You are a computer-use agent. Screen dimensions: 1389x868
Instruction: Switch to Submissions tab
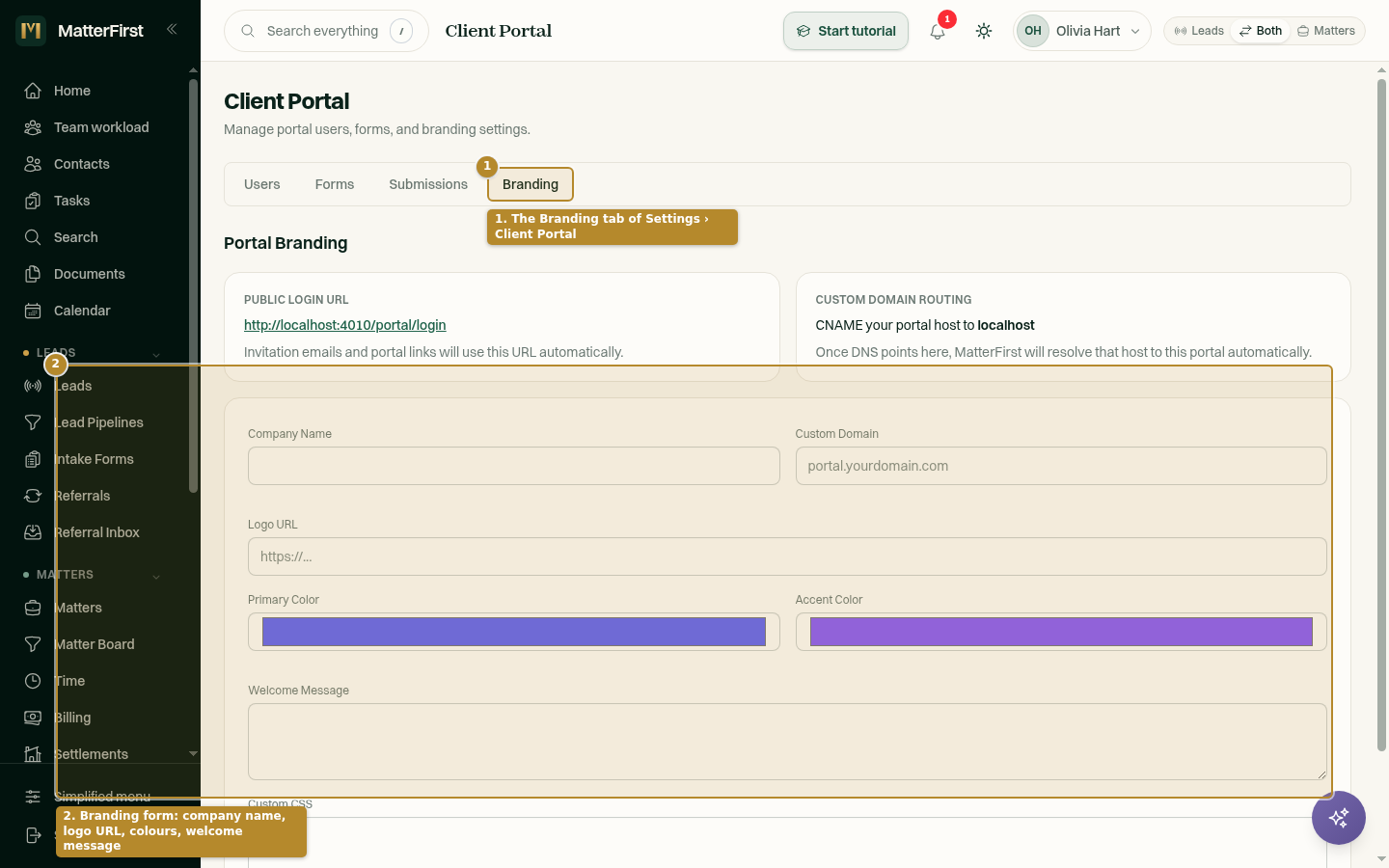pyautogui.click(x=428, y=184)
